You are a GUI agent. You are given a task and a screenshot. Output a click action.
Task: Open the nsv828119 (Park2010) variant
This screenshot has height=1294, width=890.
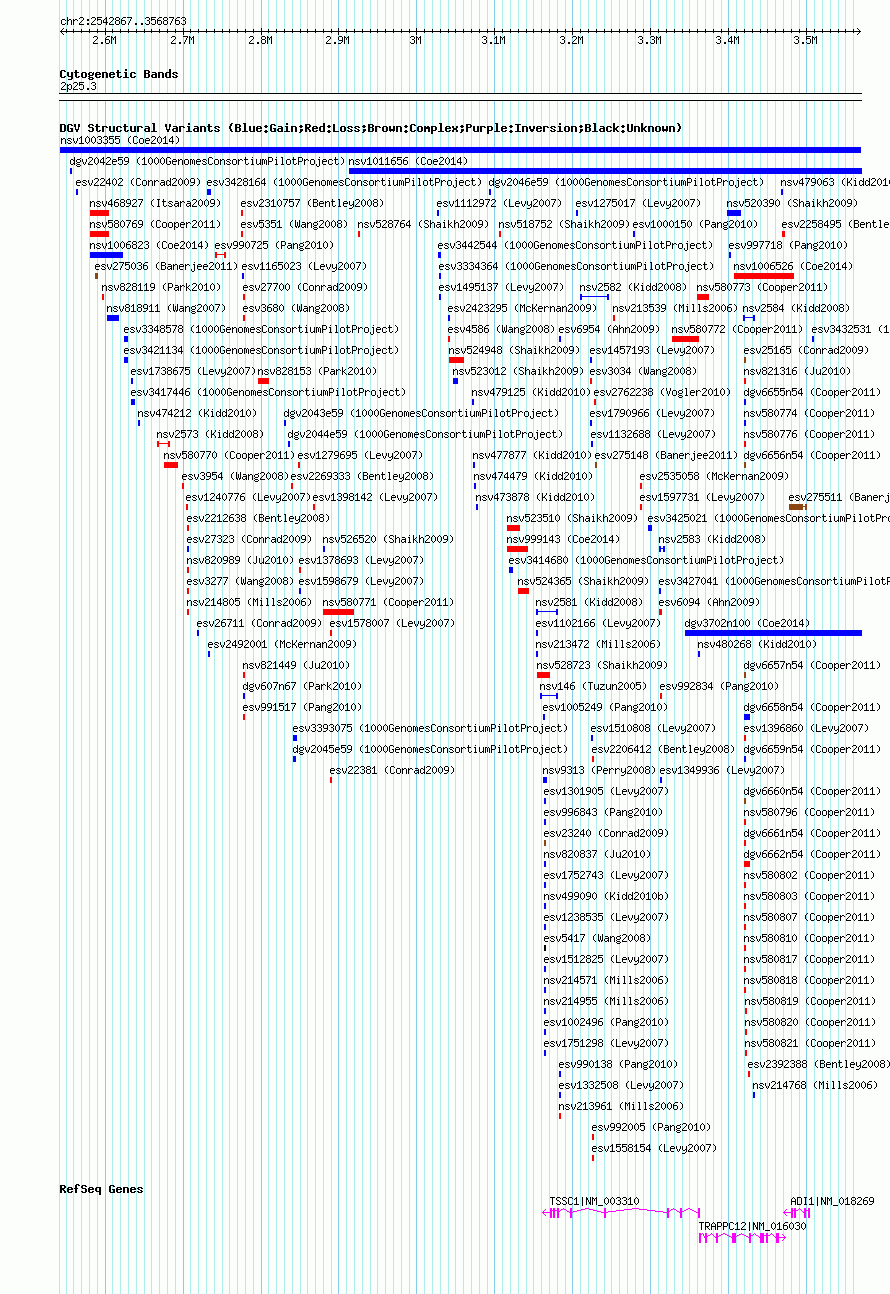point(161,287)
